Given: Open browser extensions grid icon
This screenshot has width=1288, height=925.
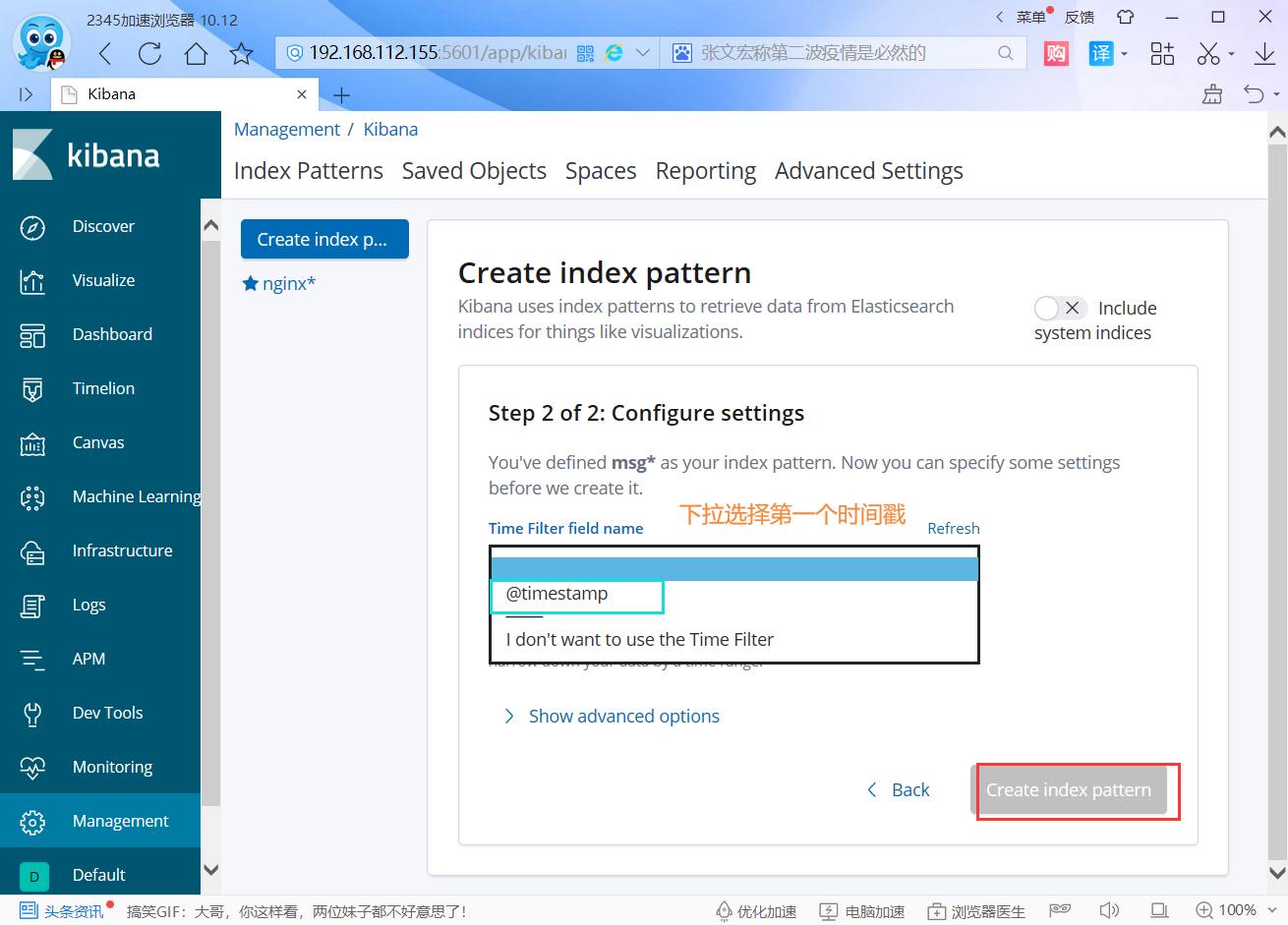Looking at the screenshot, I should (1162, 53).
